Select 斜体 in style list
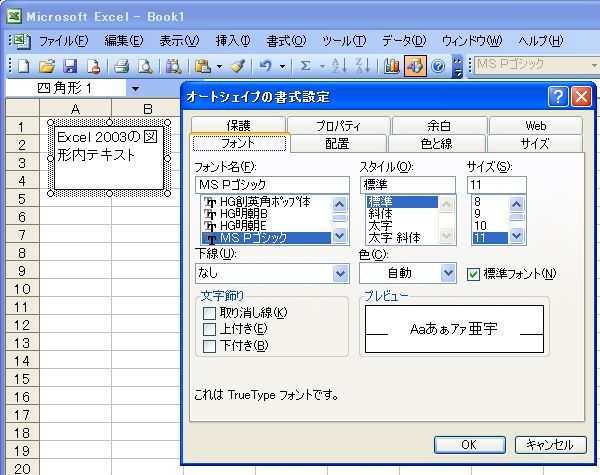 (402, 214)
